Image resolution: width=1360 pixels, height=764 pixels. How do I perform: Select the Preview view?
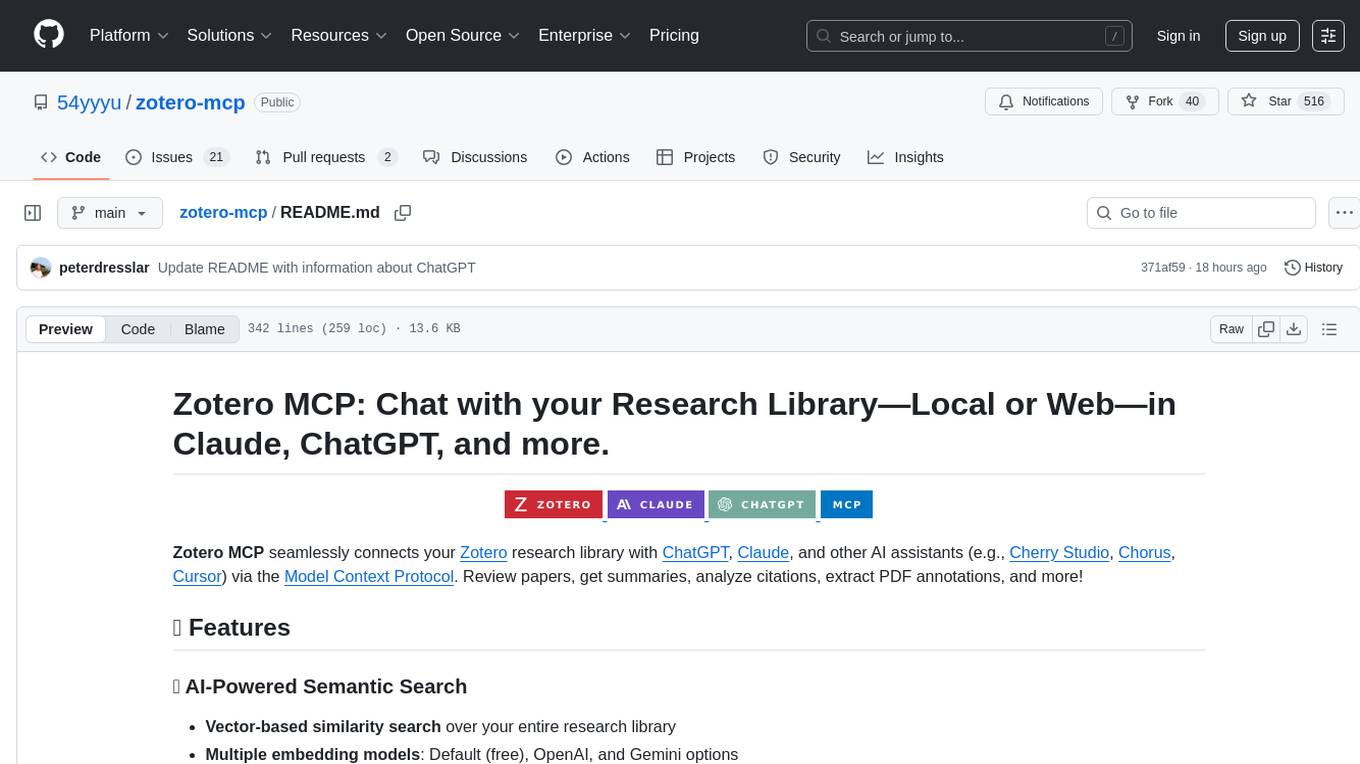tap(66, 329)
